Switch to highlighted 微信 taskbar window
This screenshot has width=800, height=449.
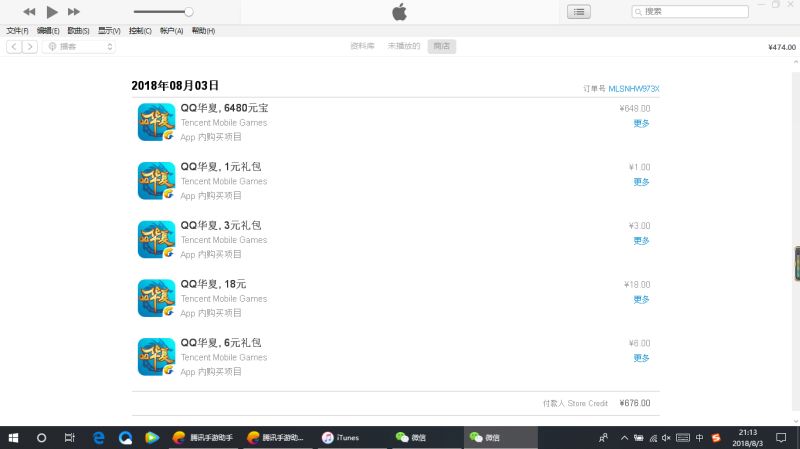point(501,438)
